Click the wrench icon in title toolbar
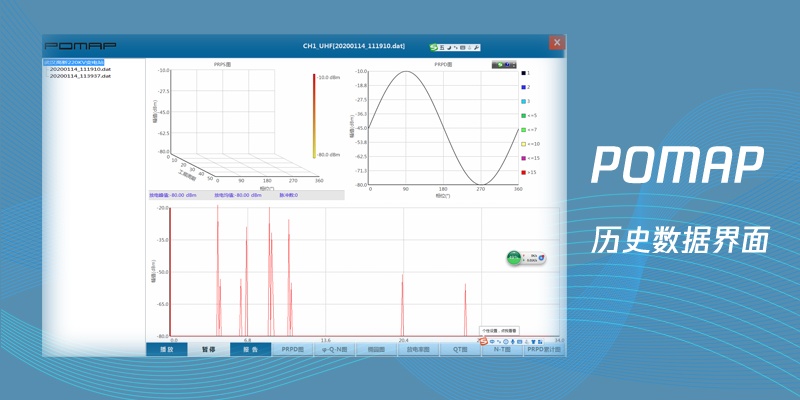The height and width of the screenshot is (400, 800). pos(477,47)
